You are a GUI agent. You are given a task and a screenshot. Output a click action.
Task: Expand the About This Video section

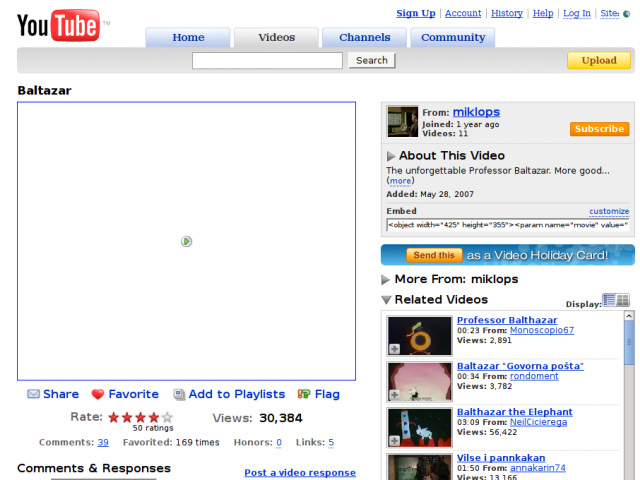[391, 156]
